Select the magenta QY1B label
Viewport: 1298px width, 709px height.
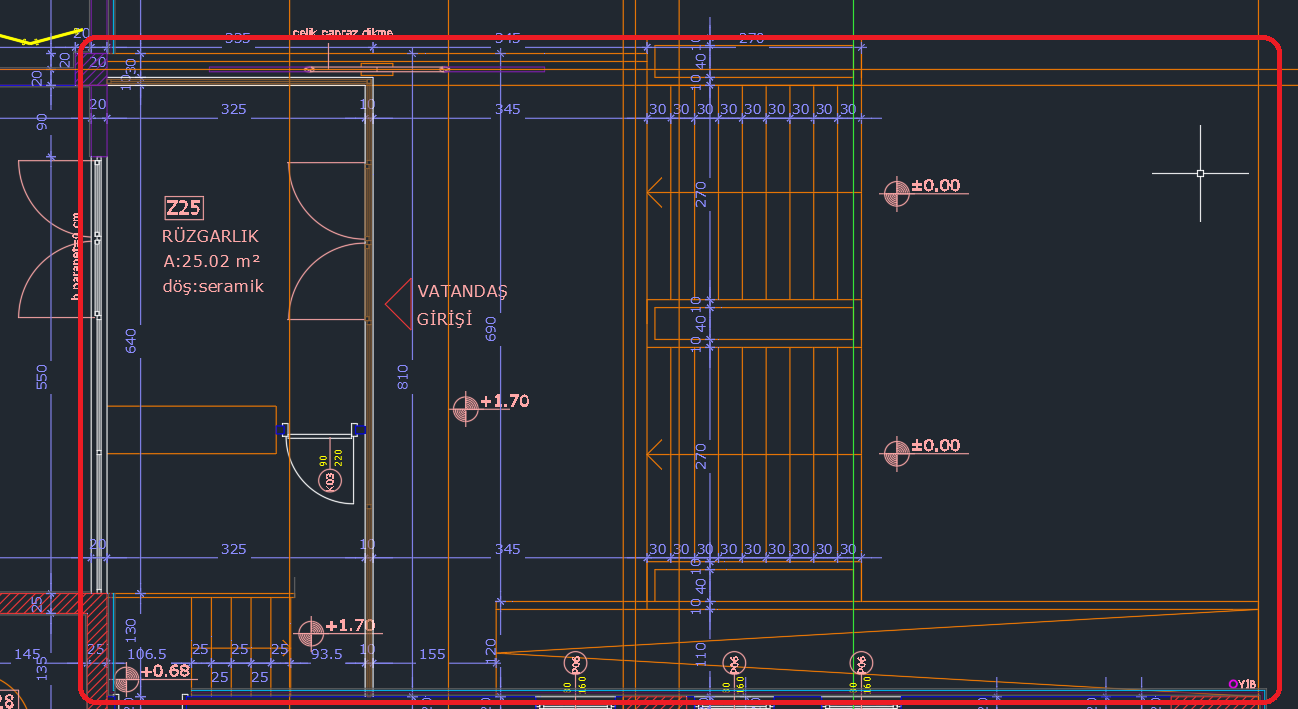(x=1242, y=684)
